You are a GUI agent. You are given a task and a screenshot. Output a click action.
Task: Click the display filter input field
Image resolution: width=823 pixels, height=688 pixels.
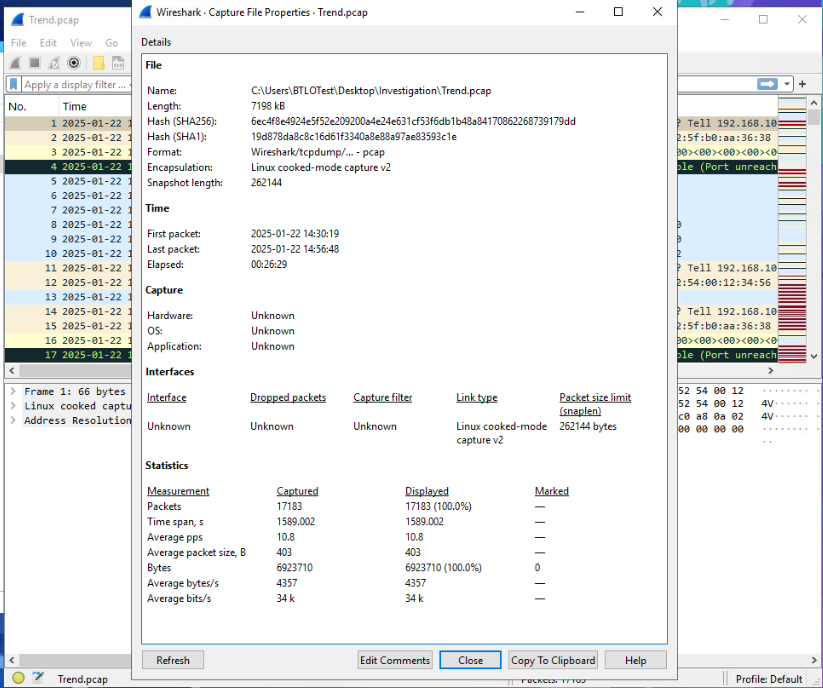click(x=76, y=84)
